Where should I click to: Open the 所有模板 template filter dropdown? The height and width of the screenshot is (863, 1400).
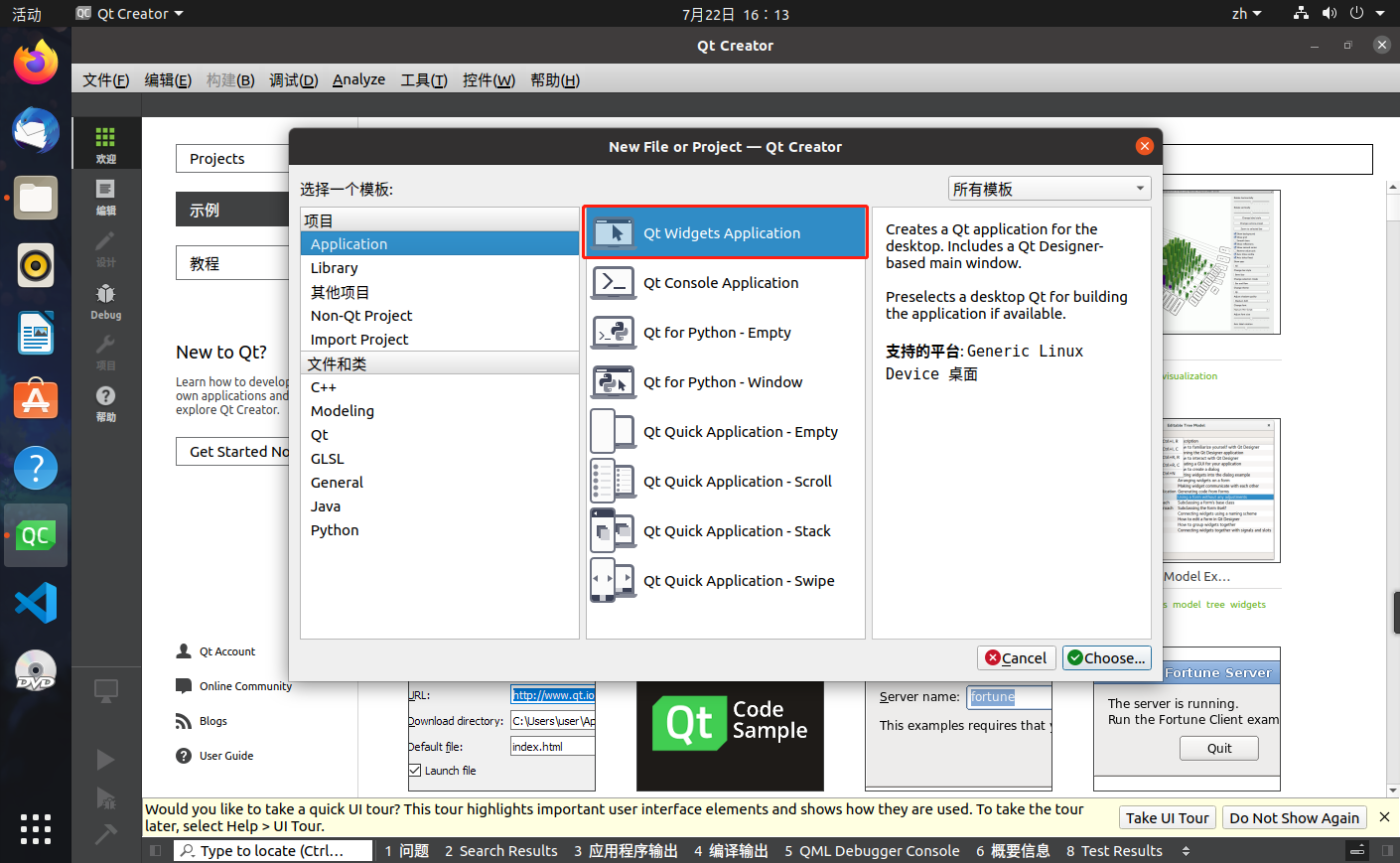1050,189
